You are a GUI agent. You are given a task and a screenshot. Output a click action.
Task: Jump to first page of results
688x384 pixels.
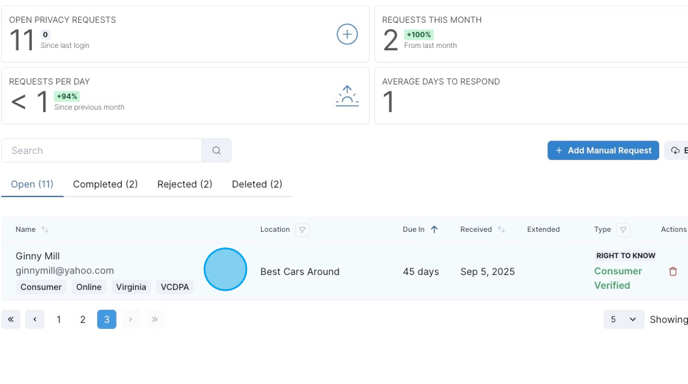(11, 319)
